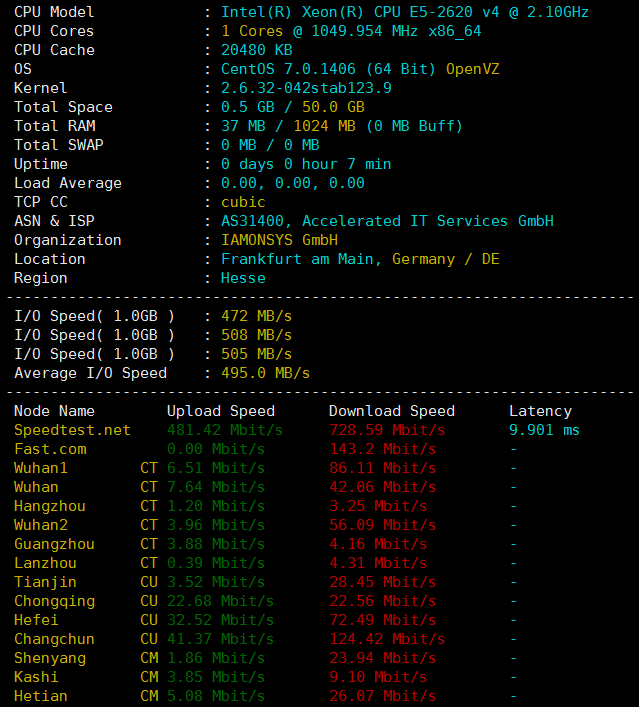This screenshot has width=639, height=707.
Task: Select the 728.59 Mbit/s download speed
Action: (x=387, y=430)
